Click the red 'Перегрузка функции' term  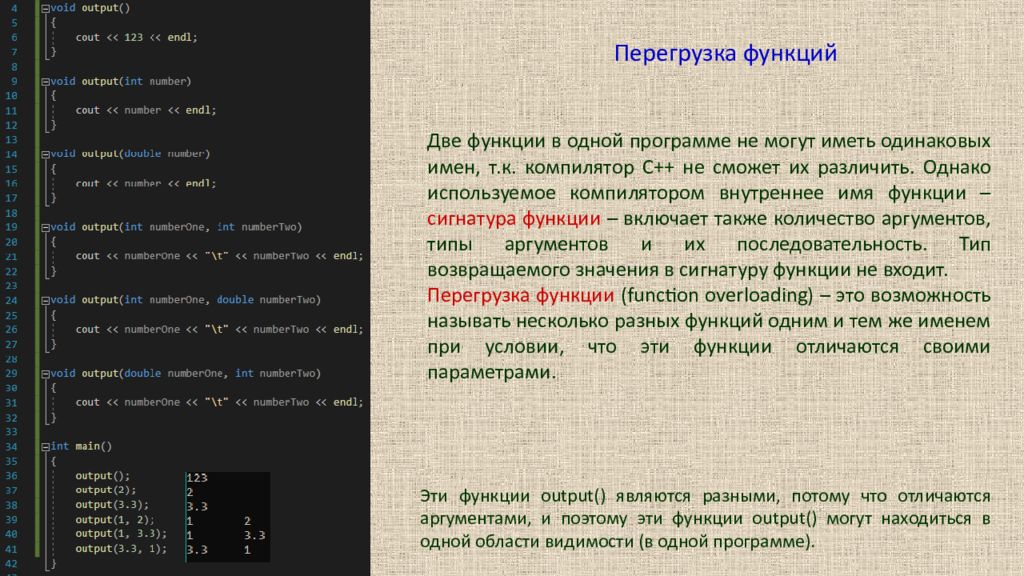(520, 297)
